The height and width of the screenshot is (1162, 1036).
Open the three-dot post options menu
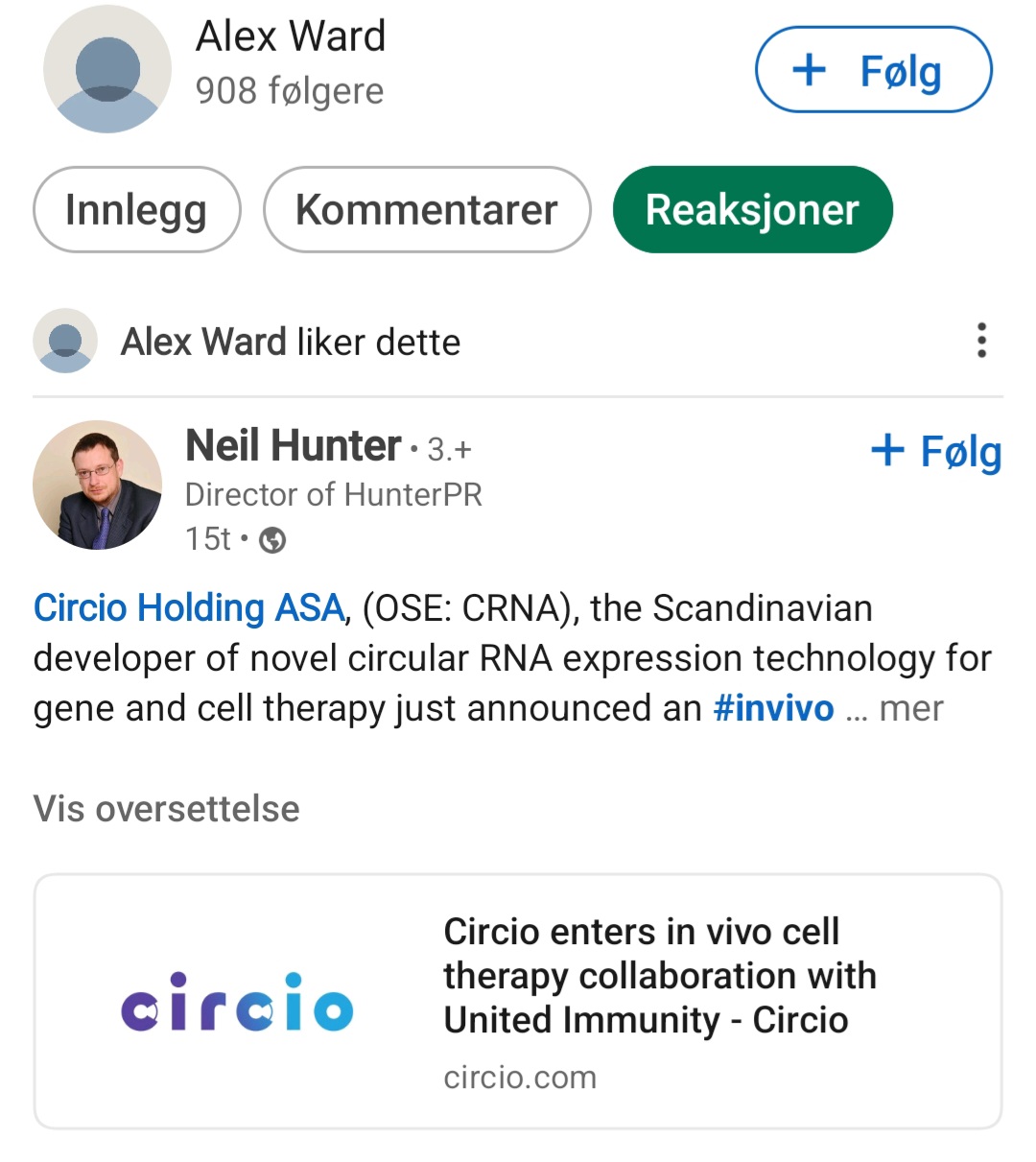point(980,341)
